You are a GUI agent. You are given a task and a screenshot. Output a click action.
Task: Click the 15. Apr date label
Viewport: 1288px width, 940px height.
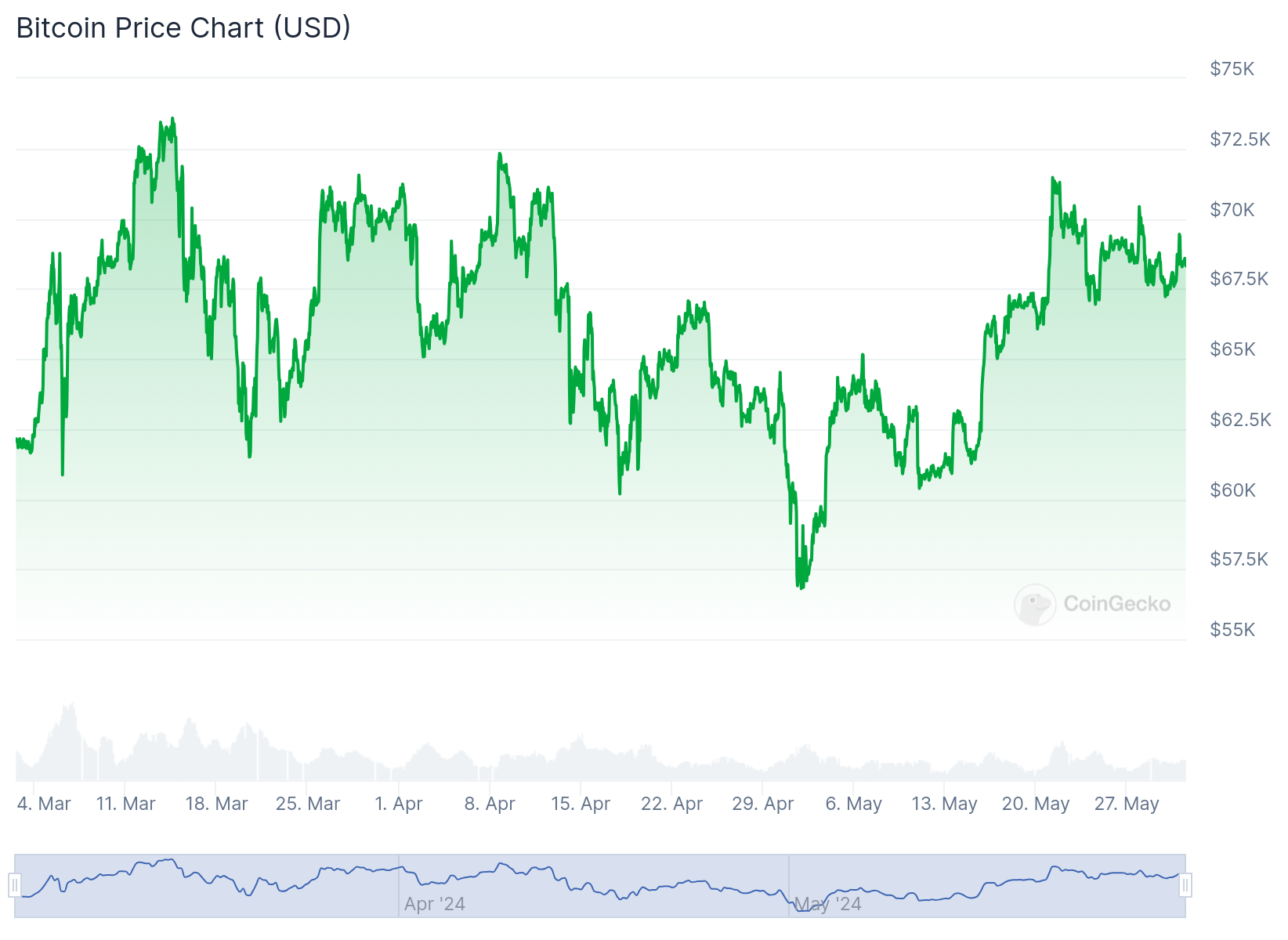coord(581,804)
